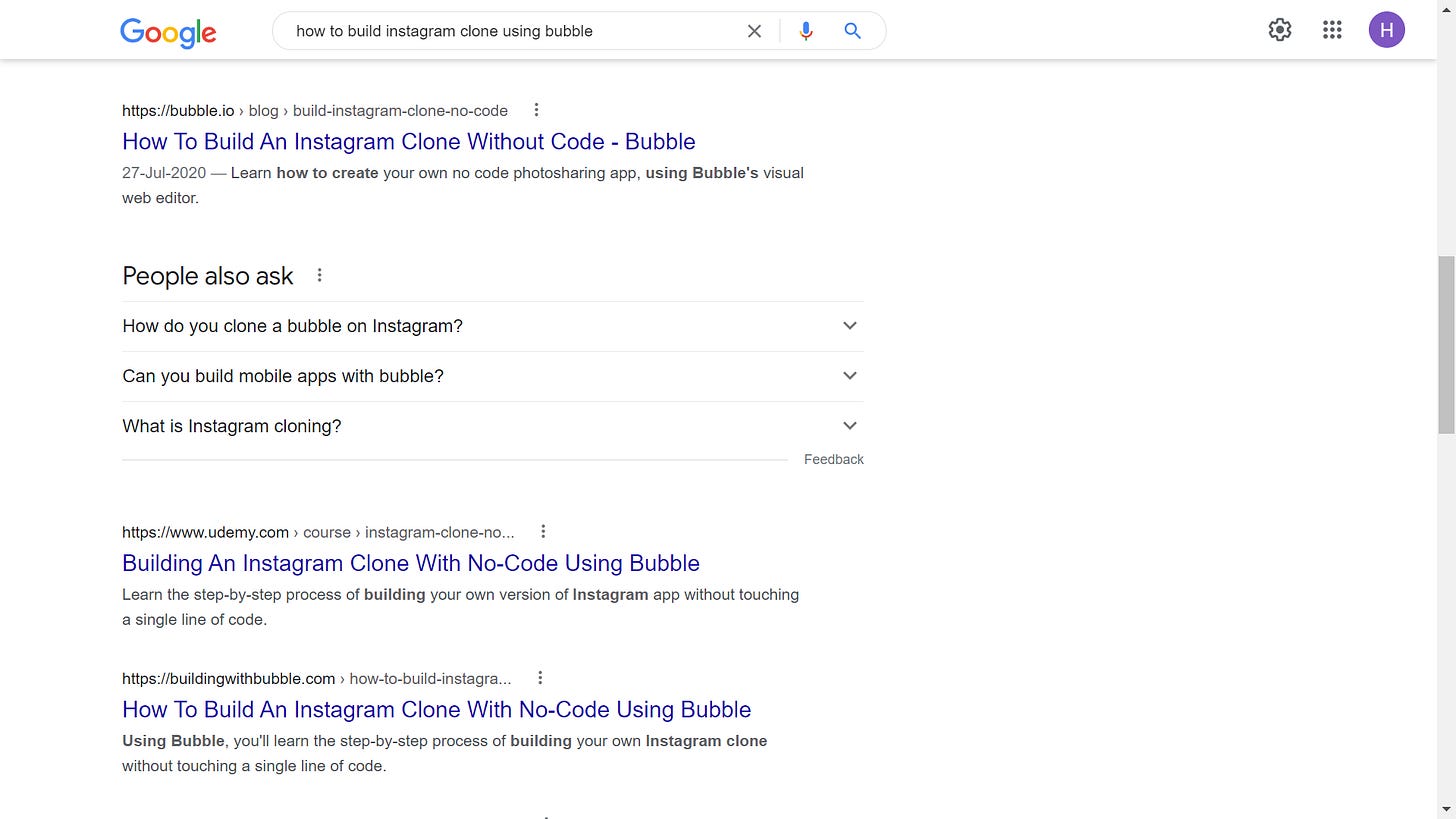Viewport: 1456px width, 819px height.
Task: Open three-dot menu beside buildingwithbubble.com result
Action: click(x=540, y=678)
